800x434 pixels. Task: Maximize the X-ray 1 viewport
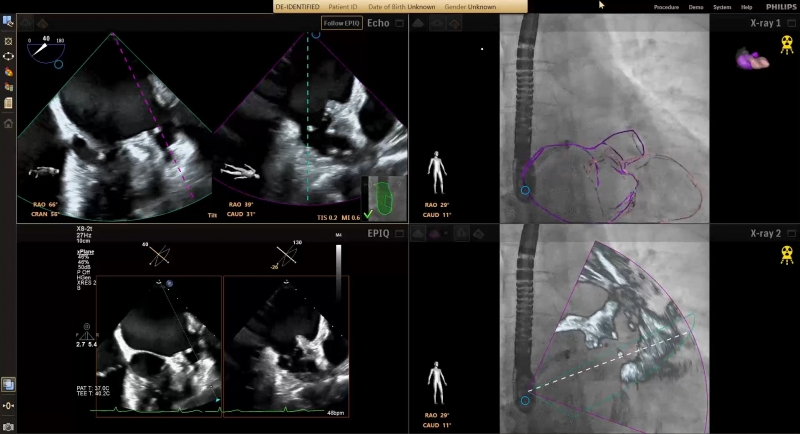[x=791, y=23]
